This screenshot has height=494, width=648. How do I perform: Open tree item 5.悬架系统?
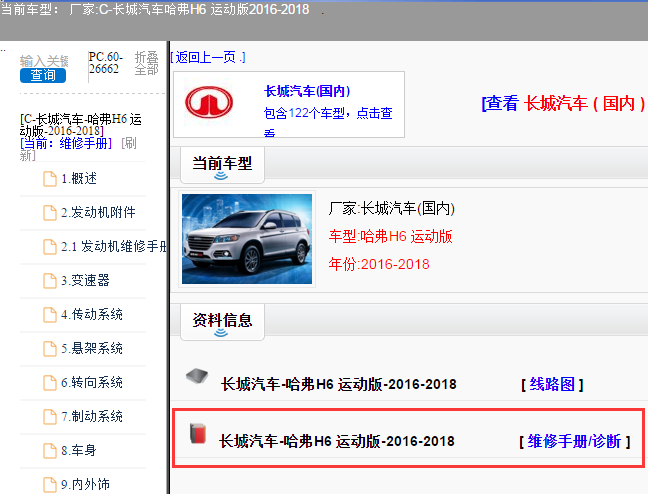(92, 348)
